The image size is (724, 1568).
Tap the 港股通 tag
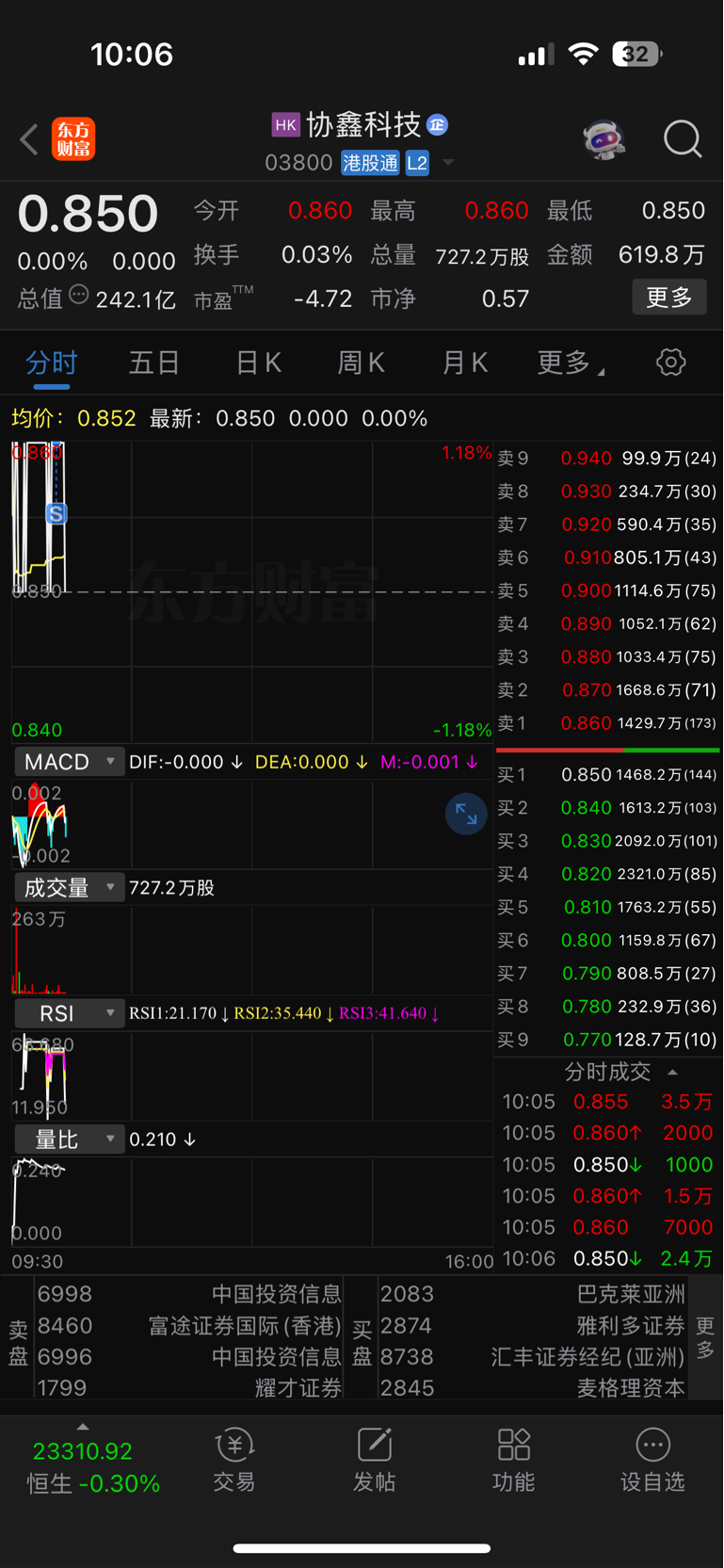point(370,163)
